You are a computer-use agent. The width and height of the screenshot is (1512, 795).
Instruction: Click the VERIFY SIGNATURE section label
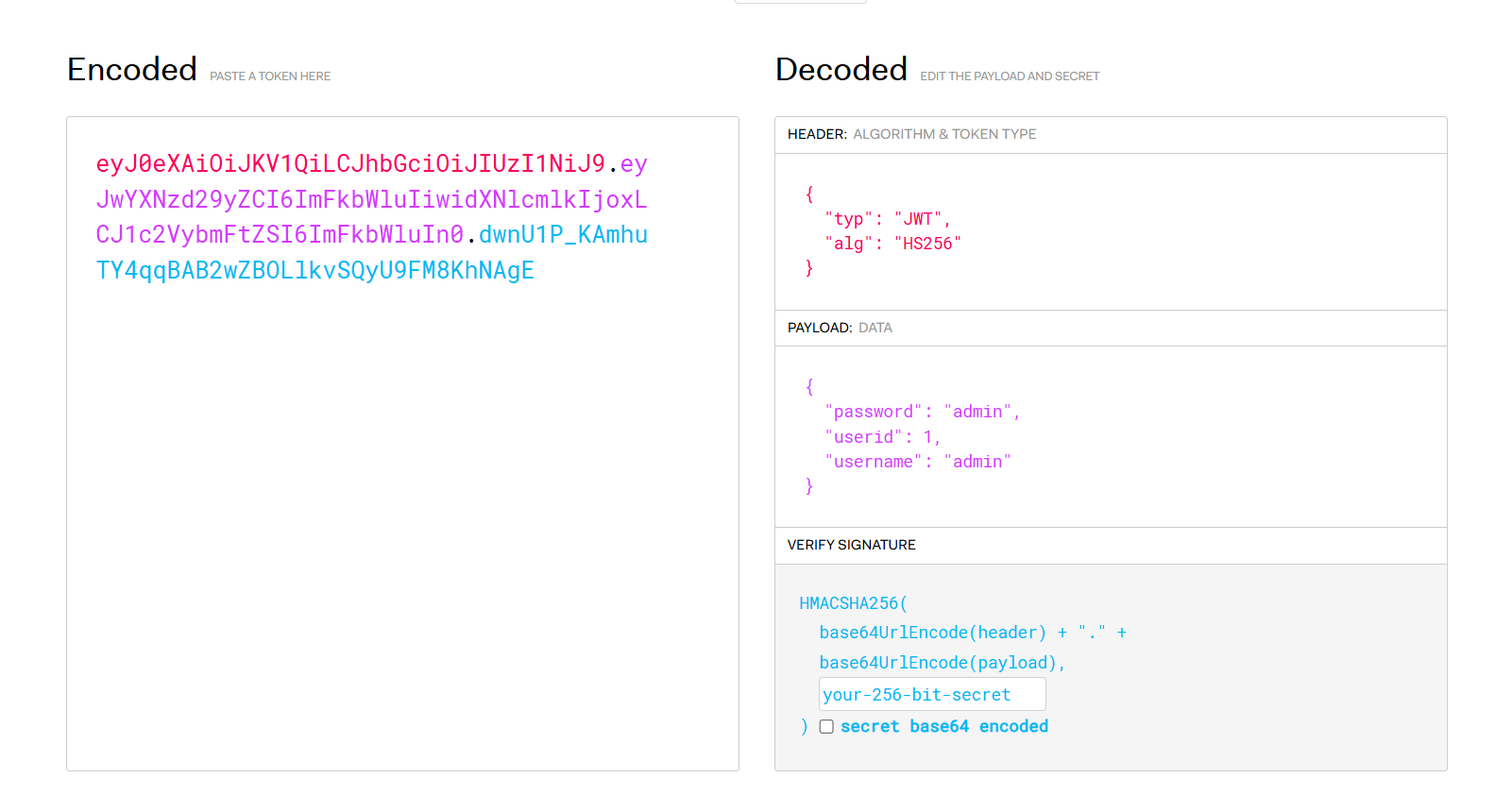click(851, 545)
